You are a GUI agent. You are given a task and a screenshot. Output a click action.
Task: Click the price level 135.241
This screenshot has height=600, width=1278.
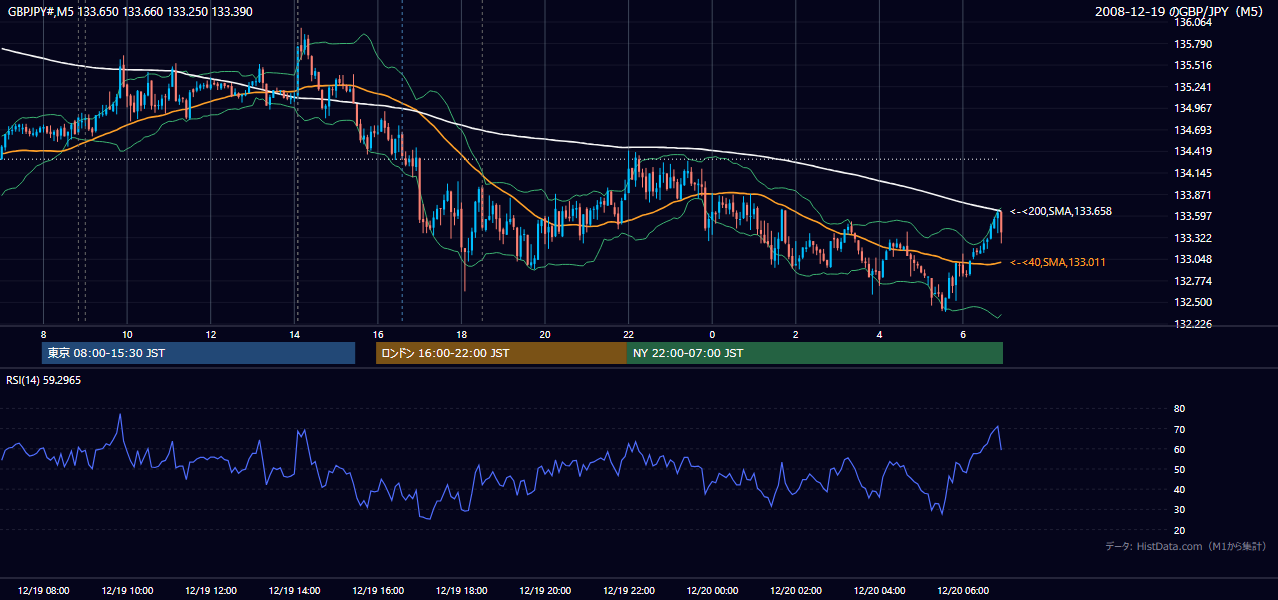1192,87
